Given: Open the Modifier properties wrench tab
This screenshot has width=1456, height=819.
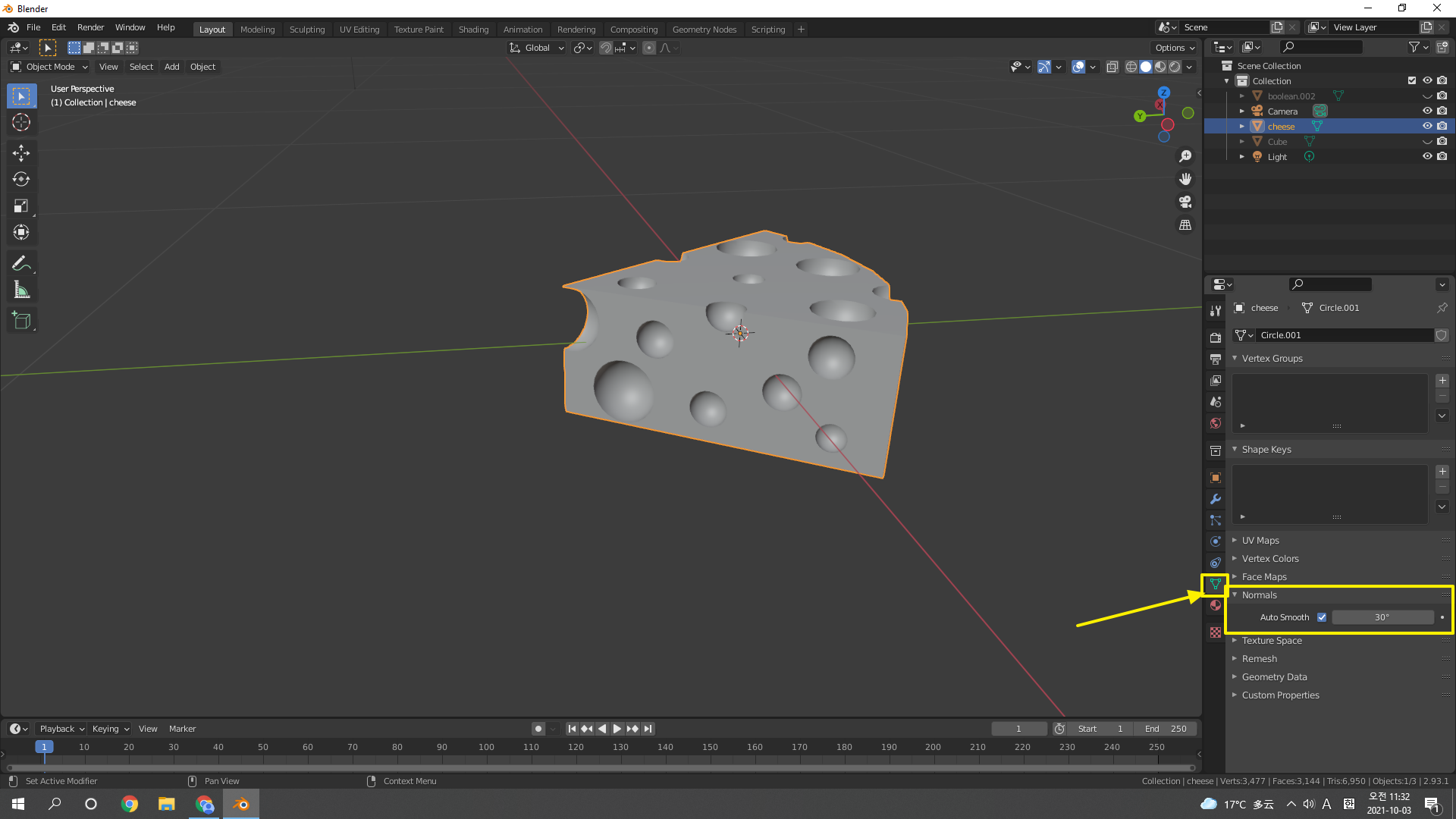Looking at the screenshot, I should pos(1216,499).
